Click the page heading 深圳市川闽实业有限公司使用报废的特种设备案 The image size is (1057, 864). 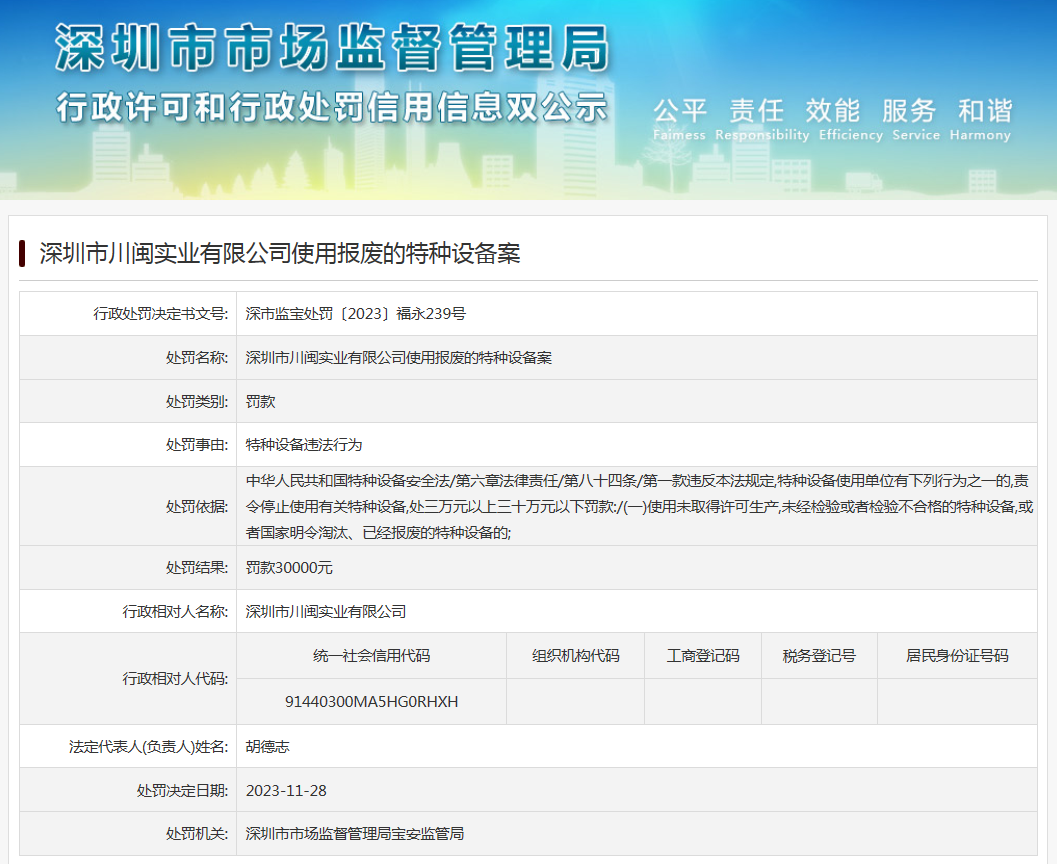click(280, 253)
